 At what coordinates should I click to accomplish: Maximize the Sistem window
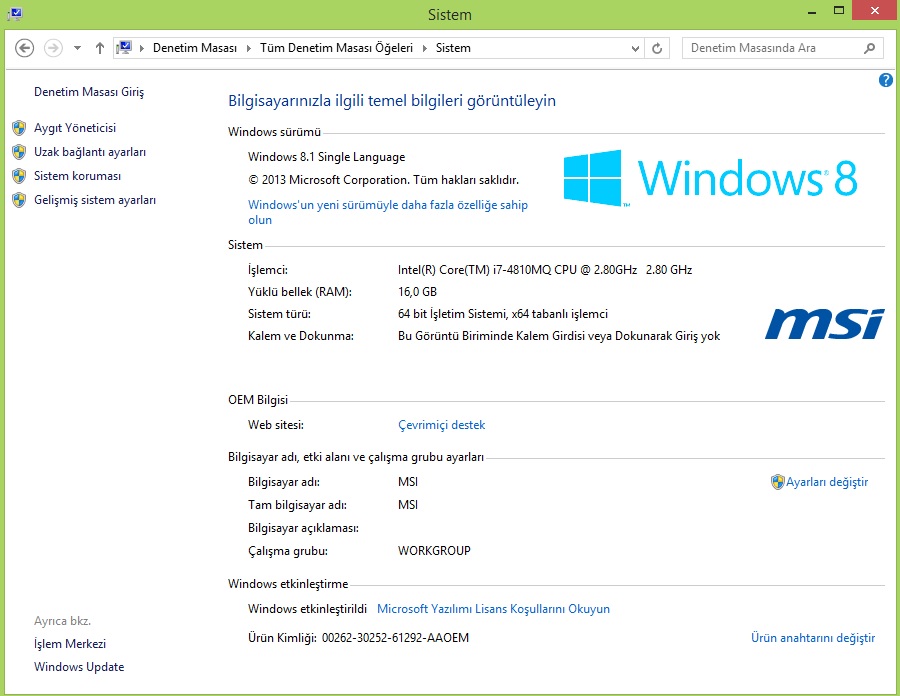pyautogui.click(x=839, y=11)
